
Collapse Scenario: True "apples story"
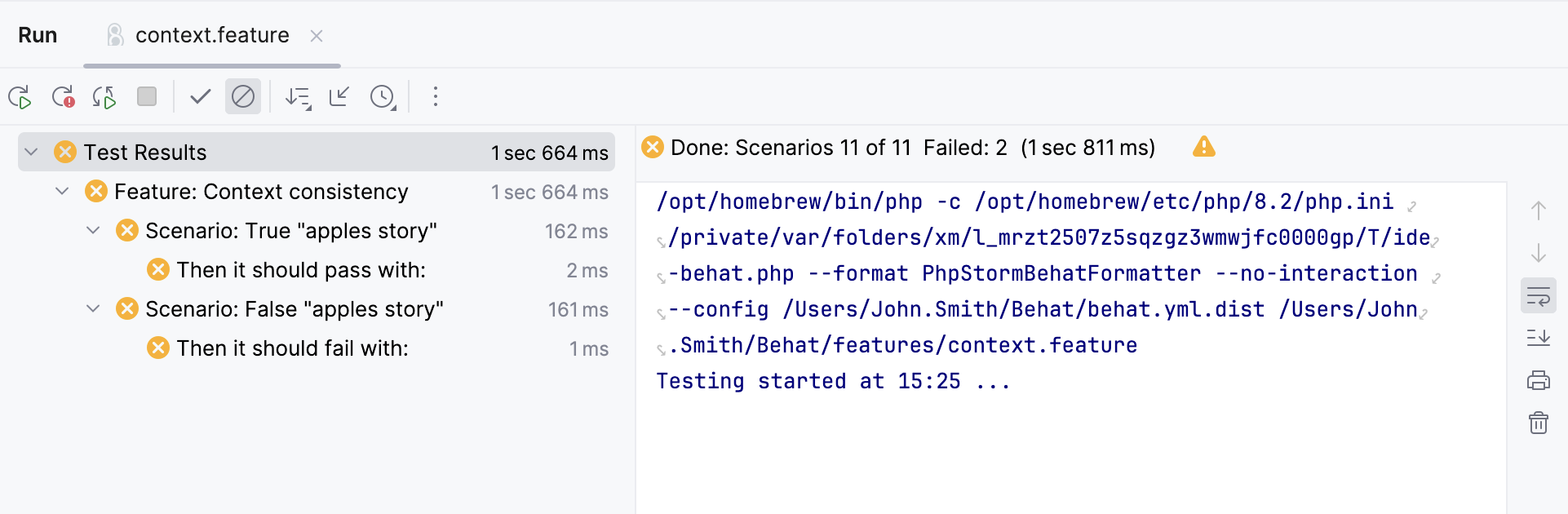click(x=94, y=231)
